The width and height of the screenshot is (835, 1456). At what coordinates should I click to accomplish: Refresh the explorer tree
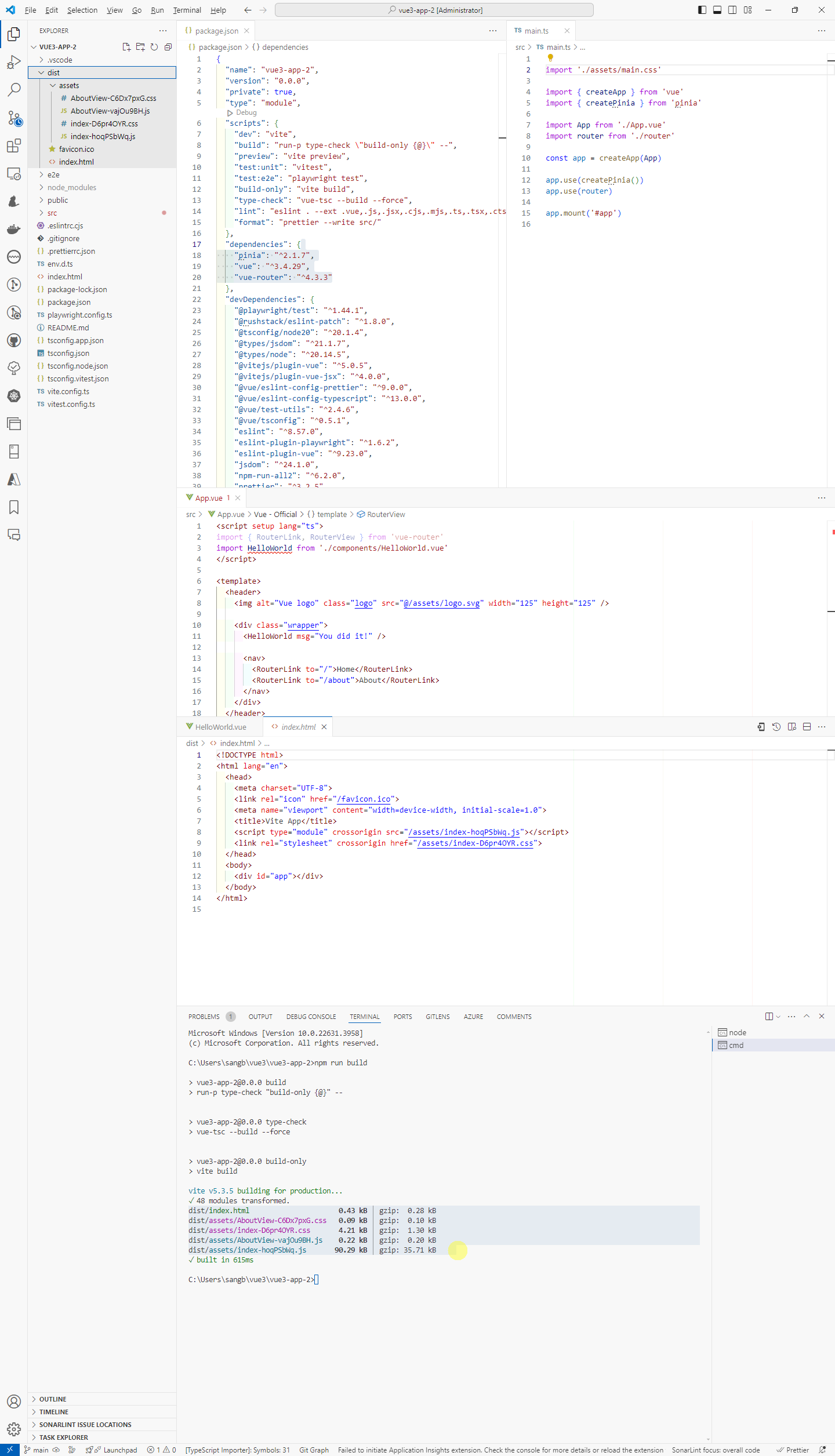(x=154, y=47)
